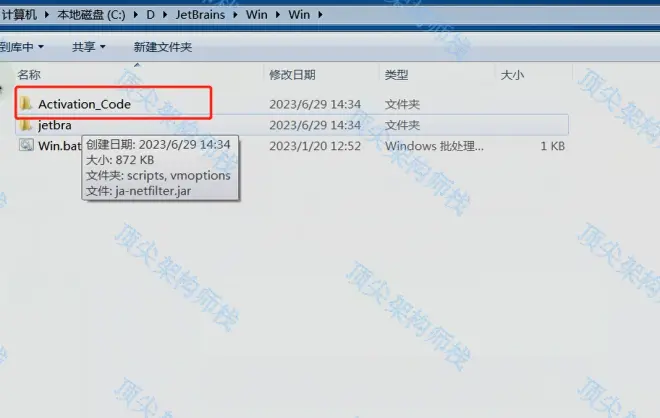Sort by the 名称 column header

pos(29,75)
